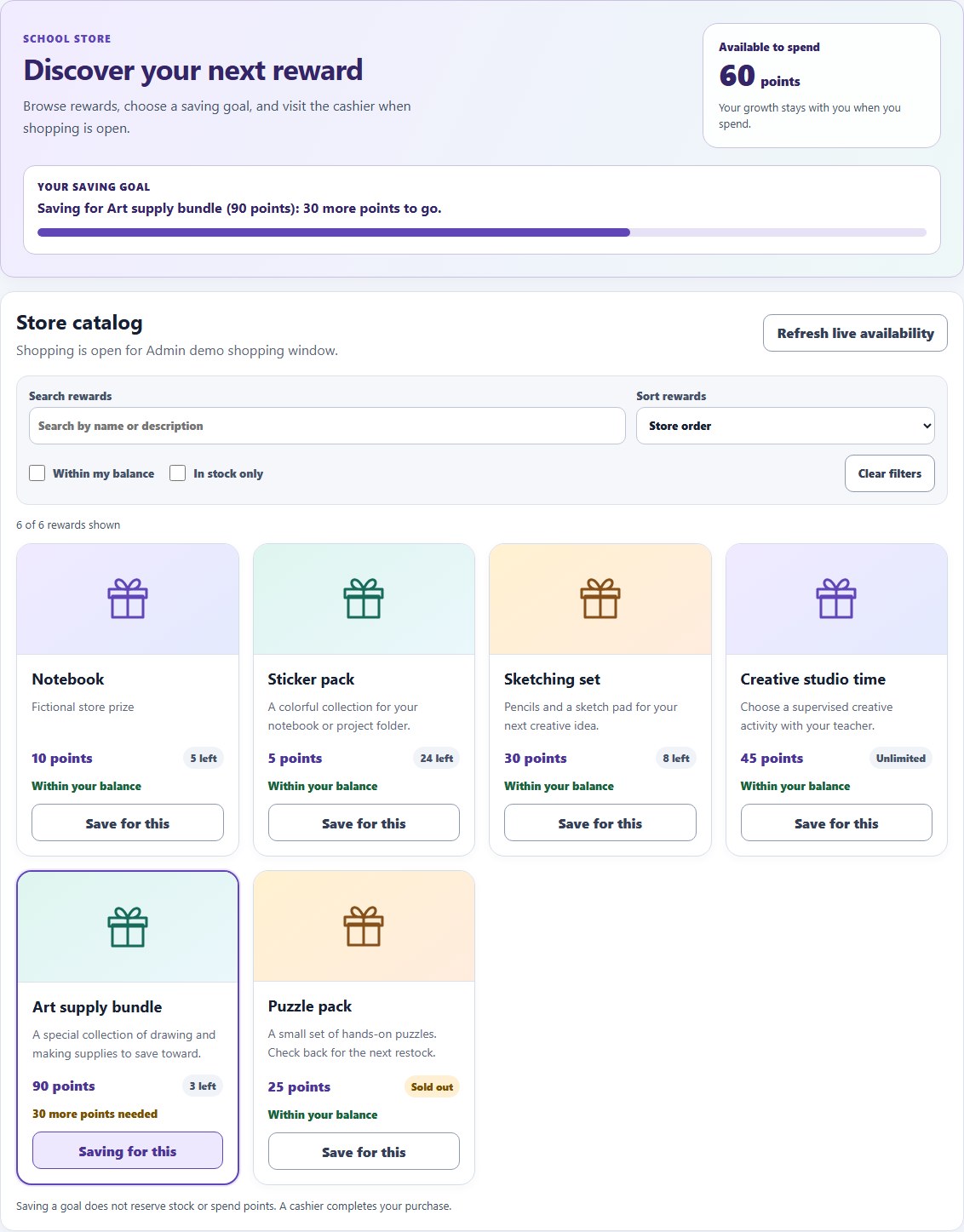Click Saving for this on Art supply bundle
The height and width of the screenshot is (1232, 964).
(128, 1151)
